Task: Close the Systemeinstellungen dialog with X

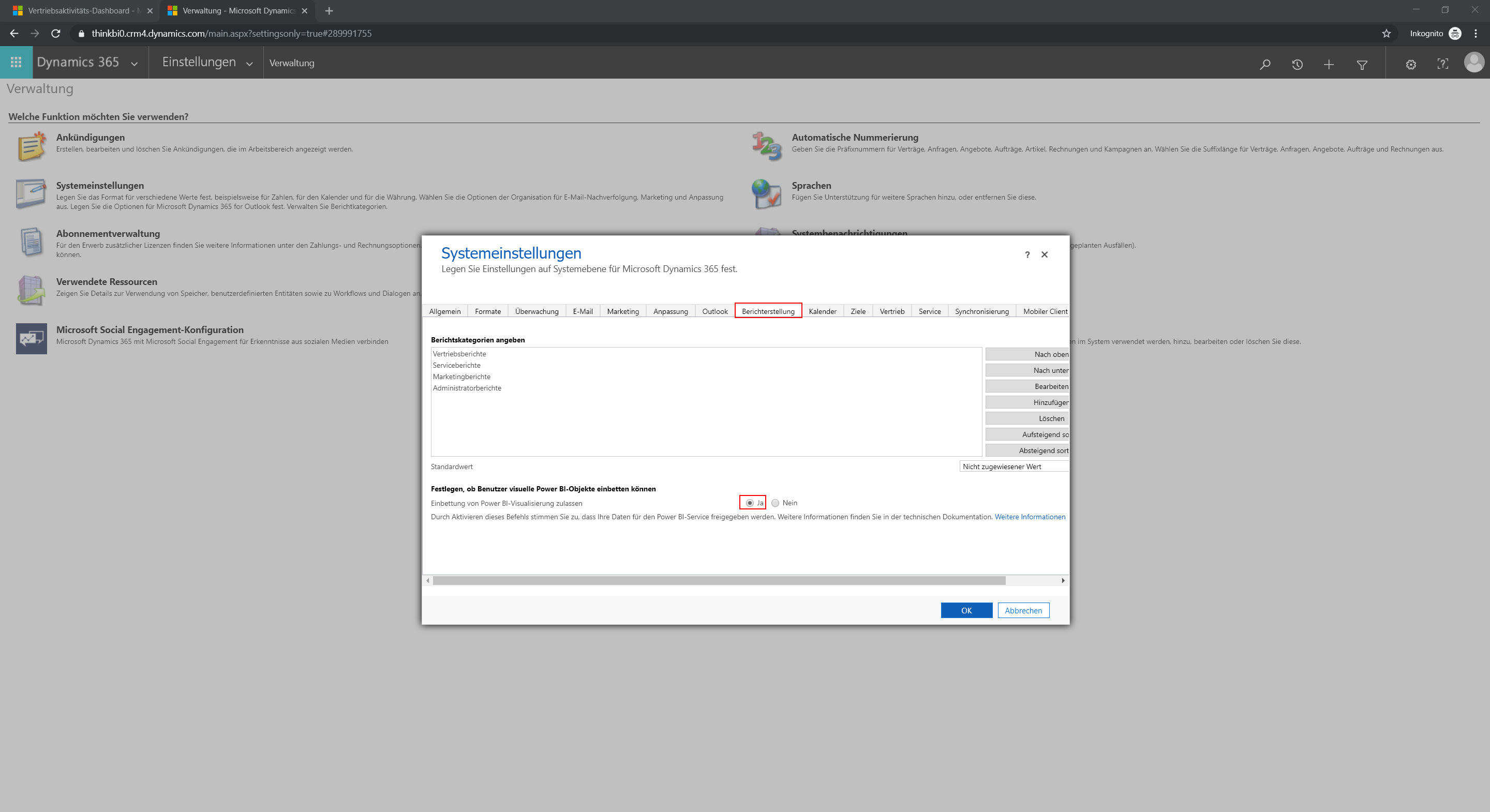Action: coord(1045,254)
